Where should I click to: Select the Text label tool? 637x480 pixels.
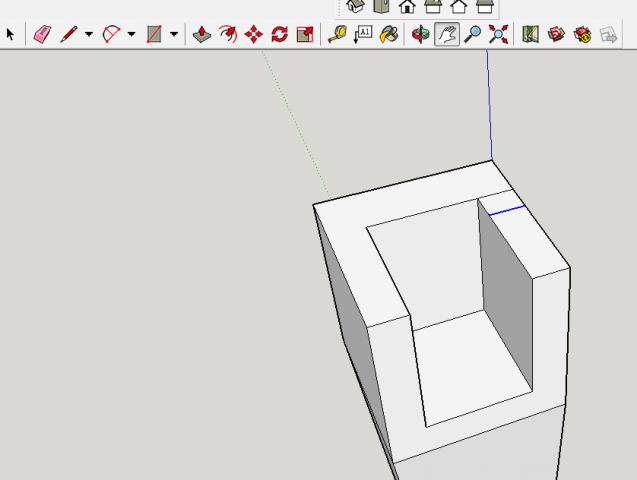point(363,34)
